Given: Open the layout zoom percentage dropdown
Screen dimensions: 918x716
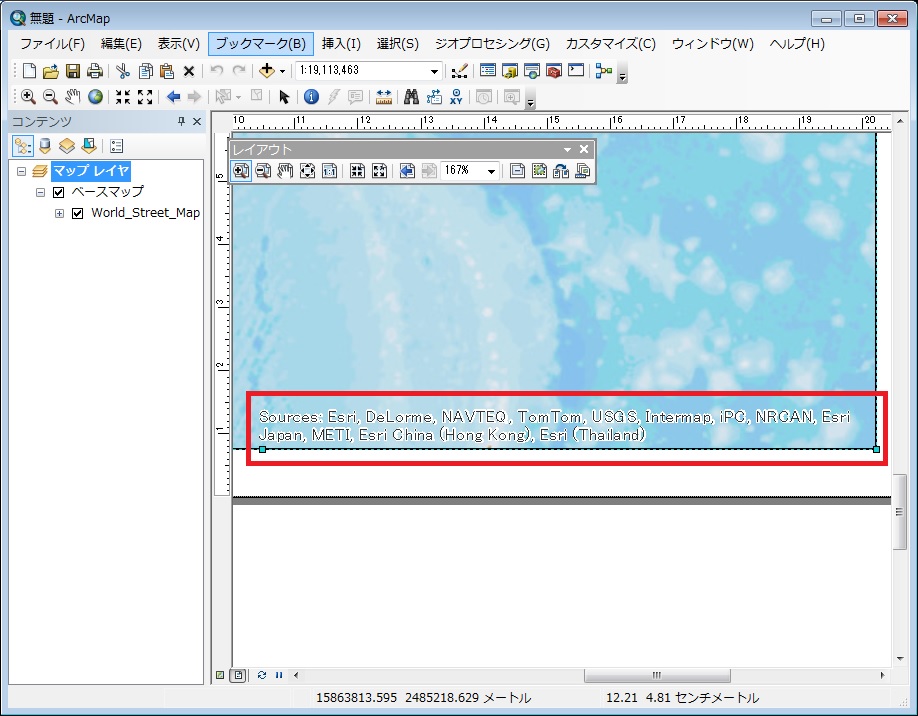Looking at the screenshot, I should pyautogui.click(x=491, y=171).
